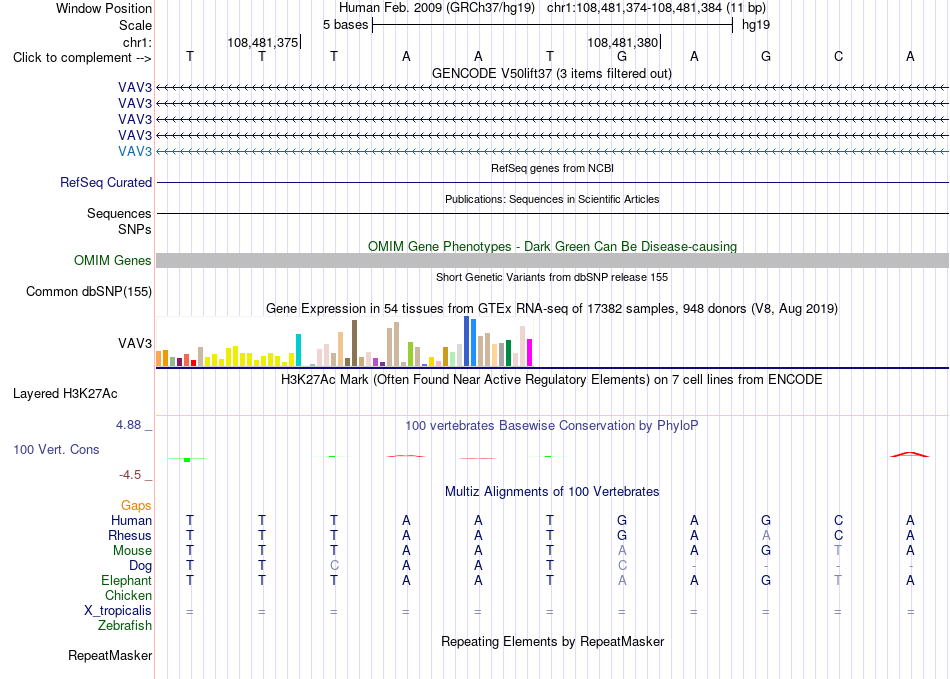Open 'RefSeq genes from NCBI' track title
950x679 pixels.
(552, 168)
